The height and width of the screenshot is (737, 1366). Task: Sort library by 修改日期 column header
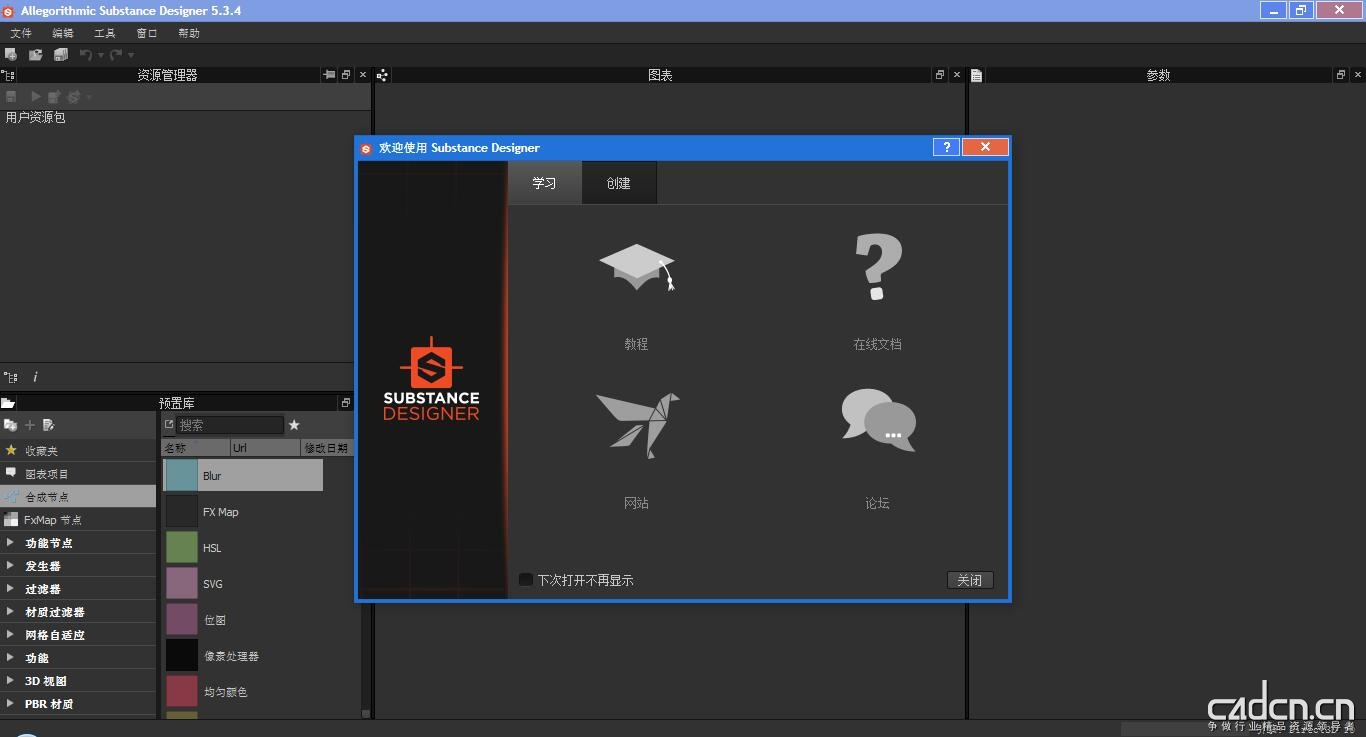coord(326,448)
